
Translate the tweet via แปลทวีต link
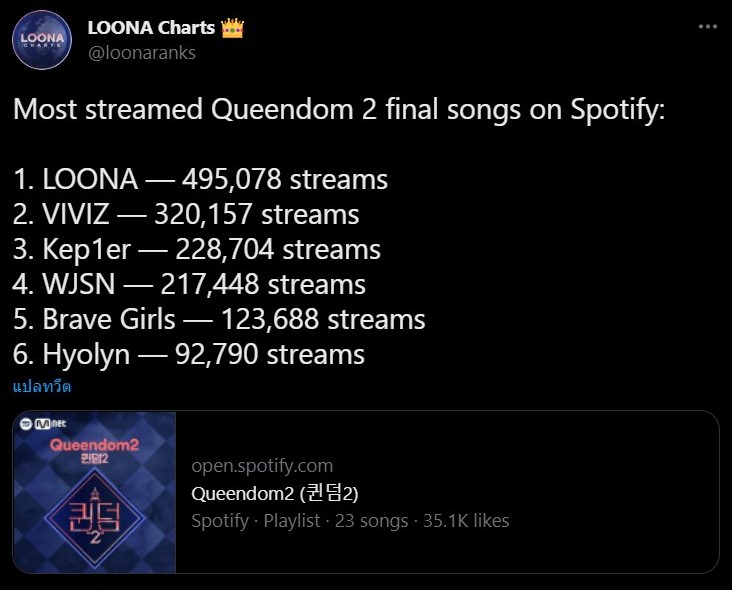[42, 386]
